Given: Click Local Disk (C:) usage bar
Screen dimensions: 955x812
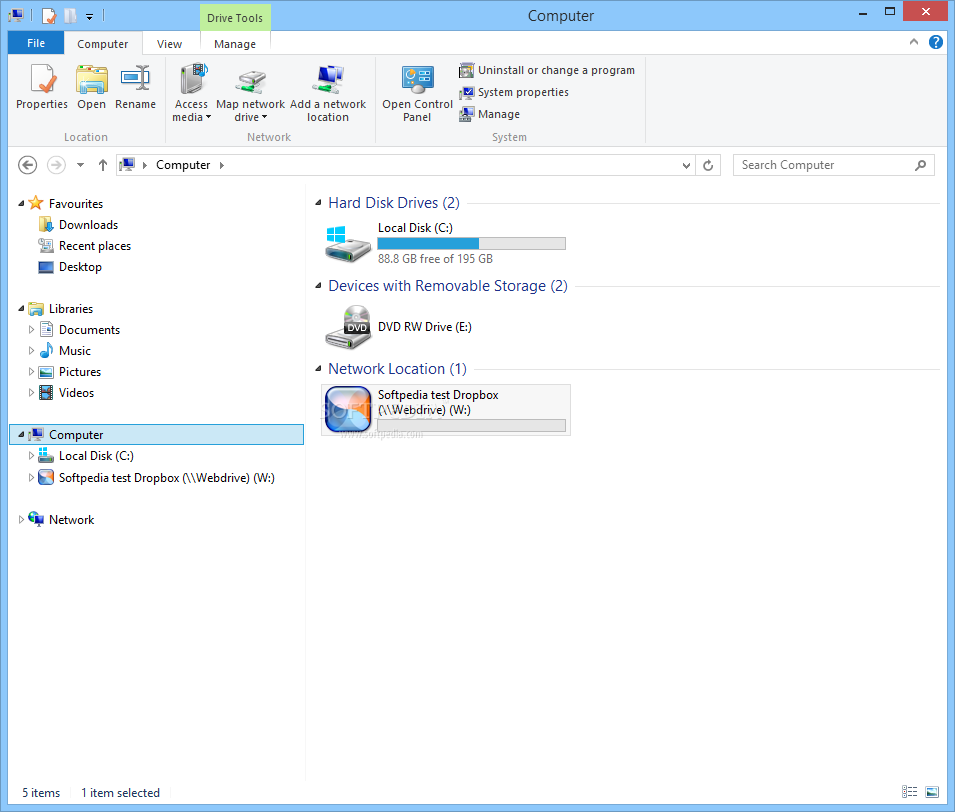Looking at the screenshot, I should pos(471,244).
